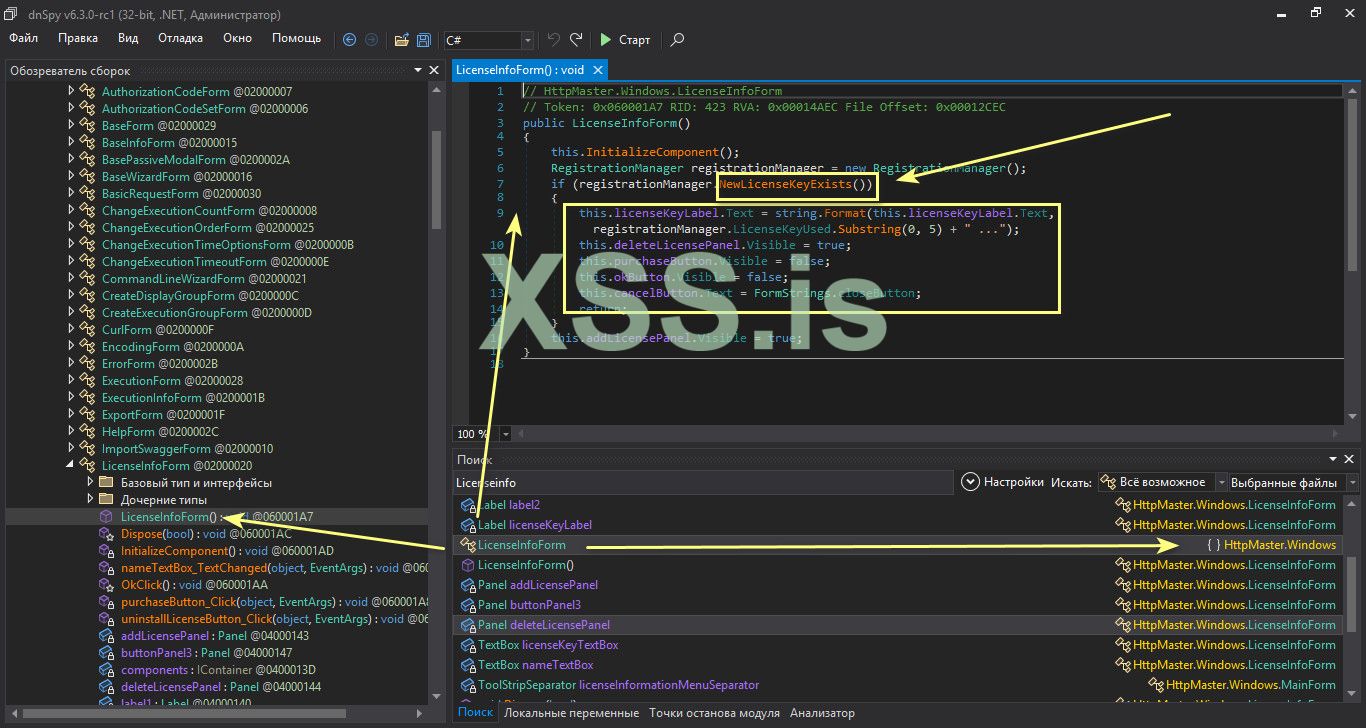This screenshot has width=1366, height=728.
Task: Expand the 'Базовый тип и интерфейсы' tree node
Action: [x=89, y=483]
